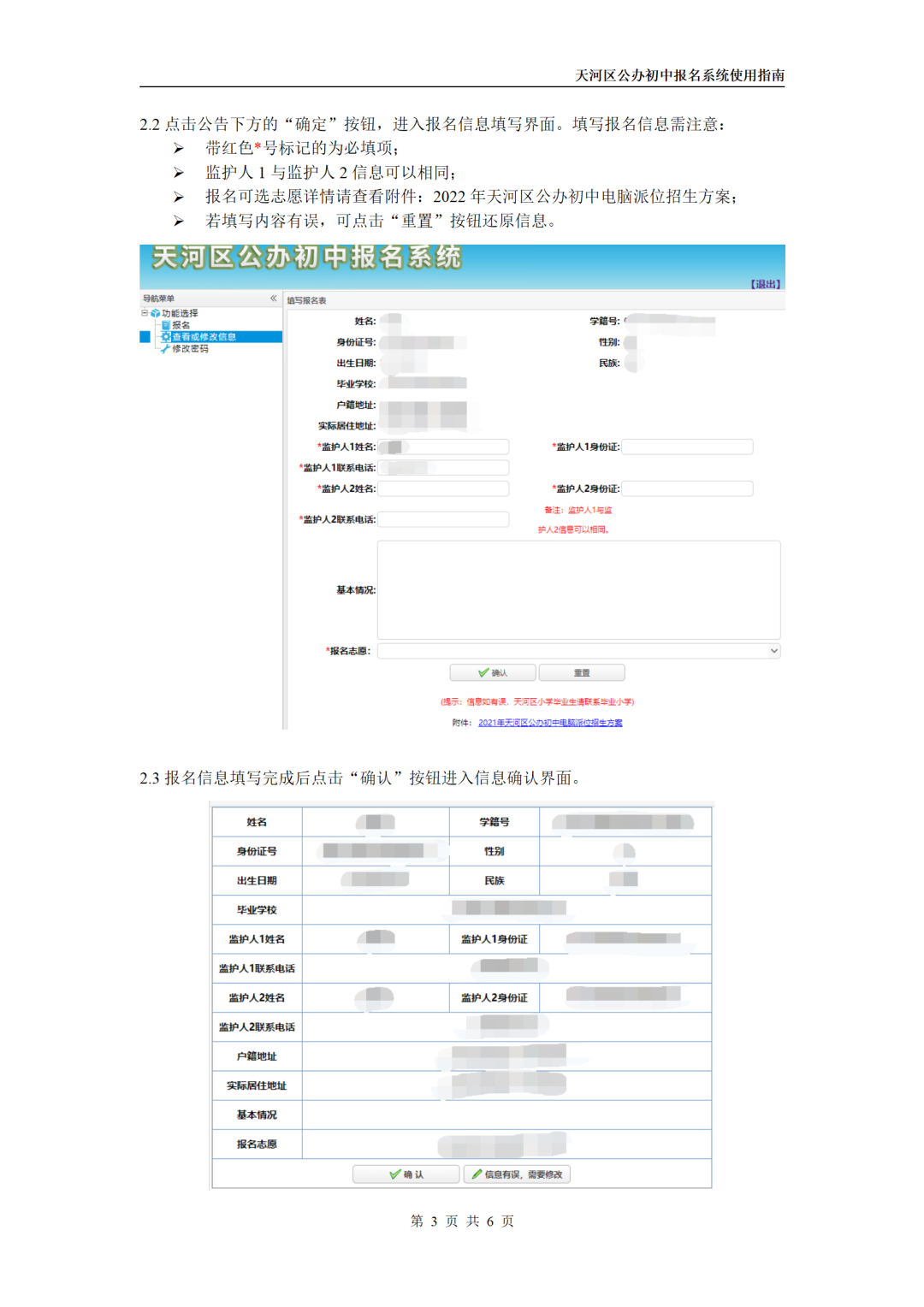Click the 重置 button

click(582, 673)
